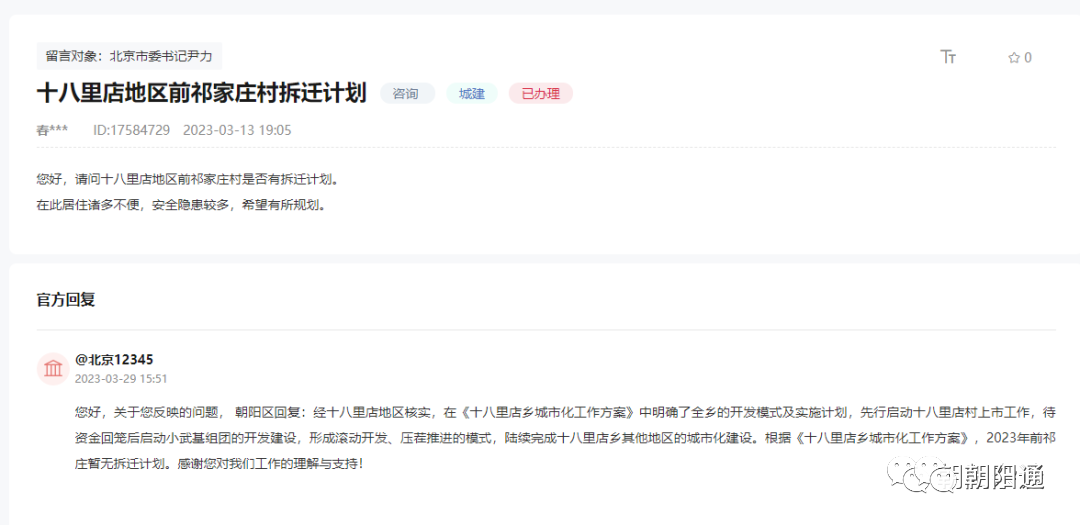
Task: Select the 咨询 category tag
Action: tap(406, 94)
